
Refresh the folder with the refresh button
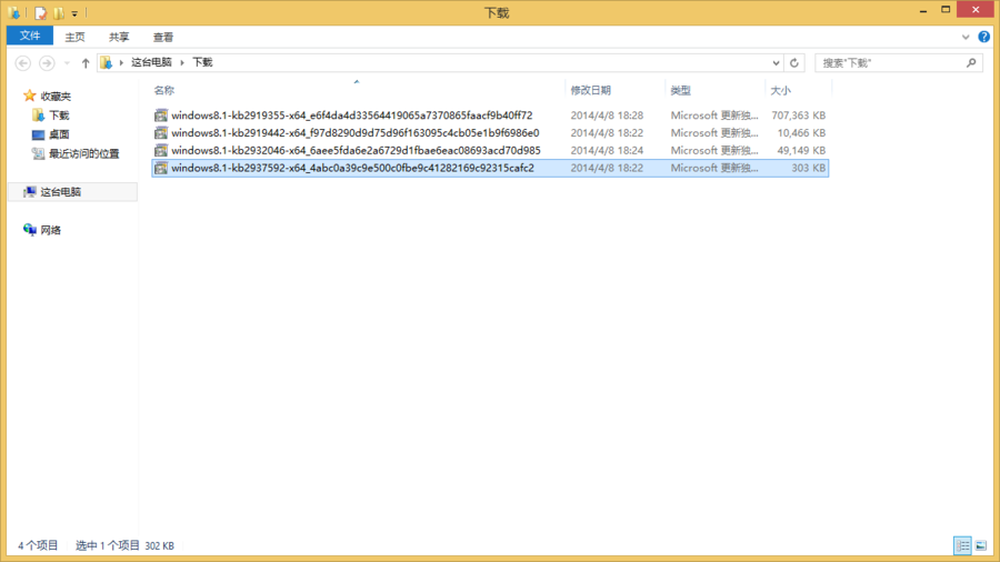pyautogui.click(x=794, y=63)
